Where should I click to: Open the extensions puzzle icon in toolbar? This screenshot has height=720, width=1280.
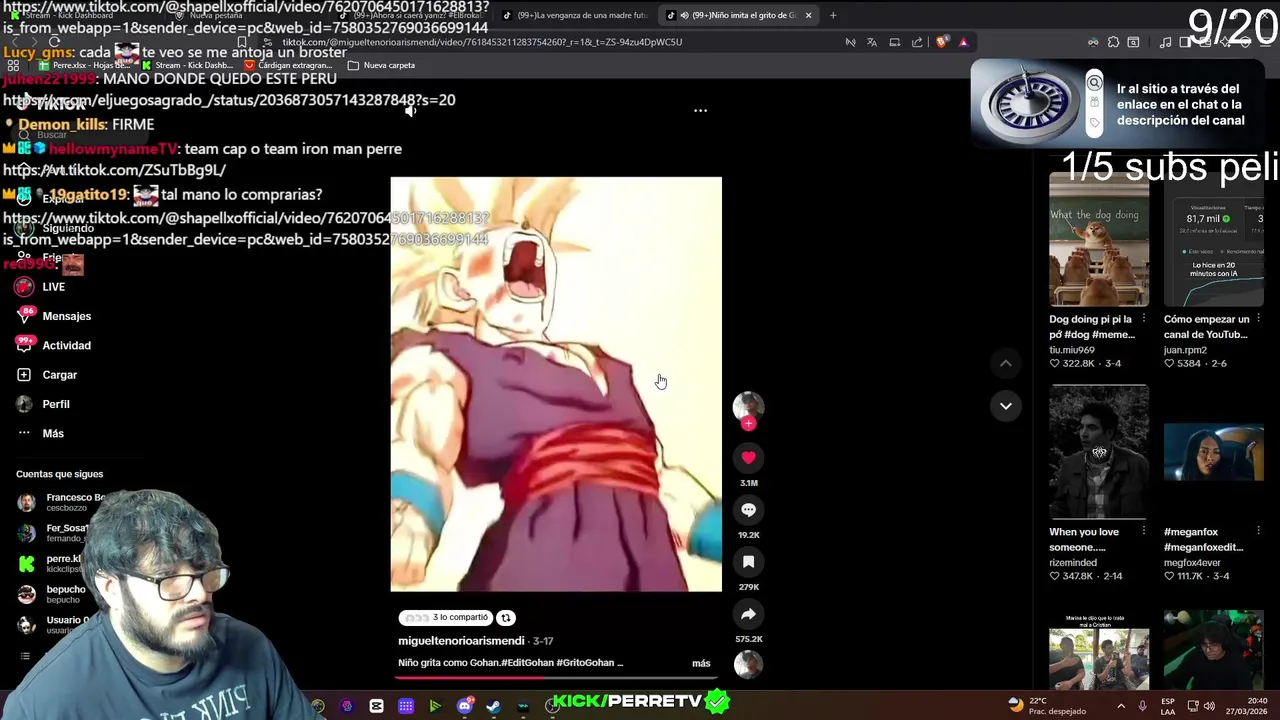tap(1113, 42)
